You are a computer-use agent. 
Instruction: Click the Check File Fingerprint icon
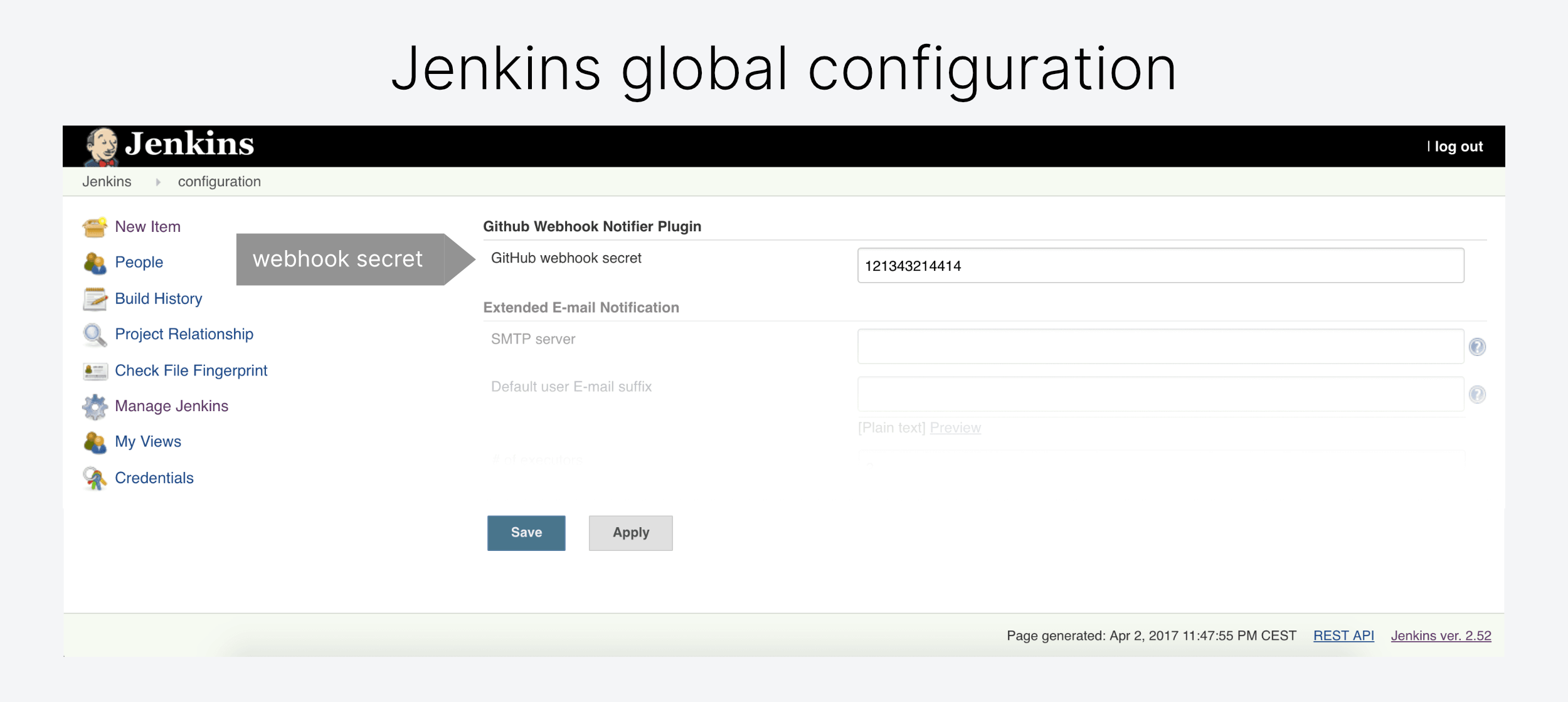(95, 371)
